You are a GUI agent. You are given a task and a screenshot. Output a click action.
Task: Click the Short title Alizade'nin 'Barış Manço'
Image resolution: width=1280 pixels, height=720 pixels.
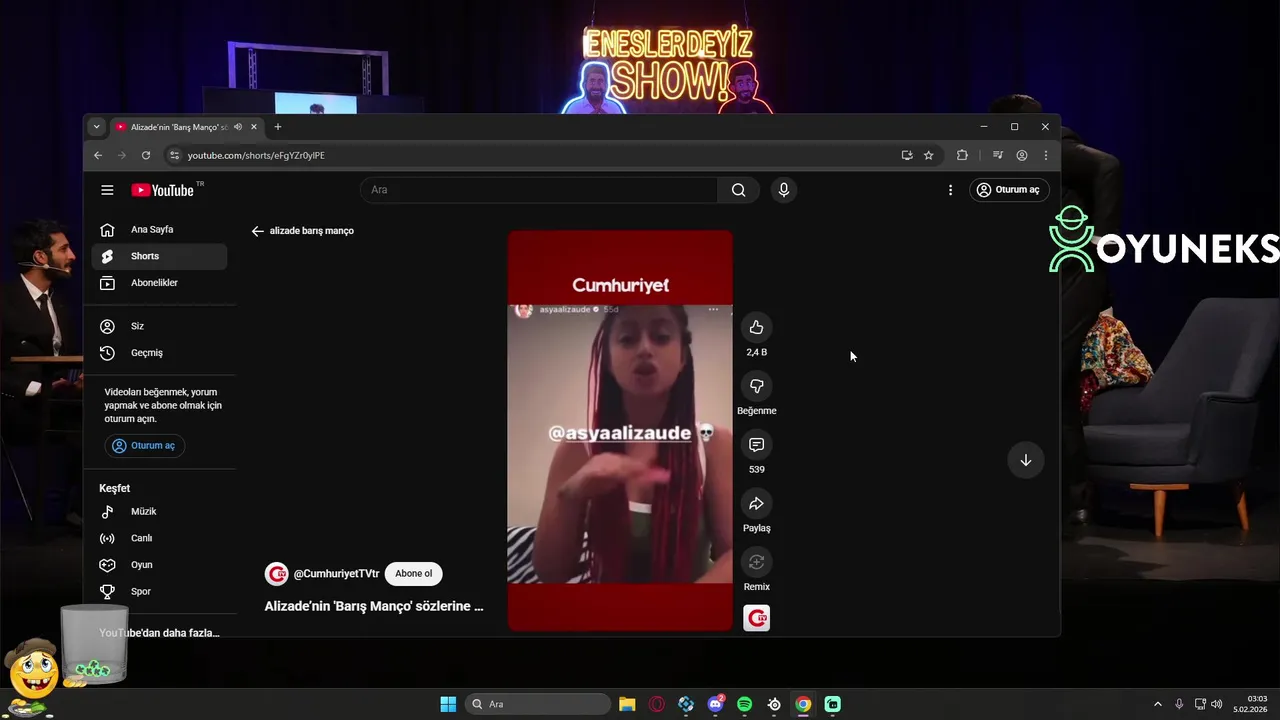(374, 606)
